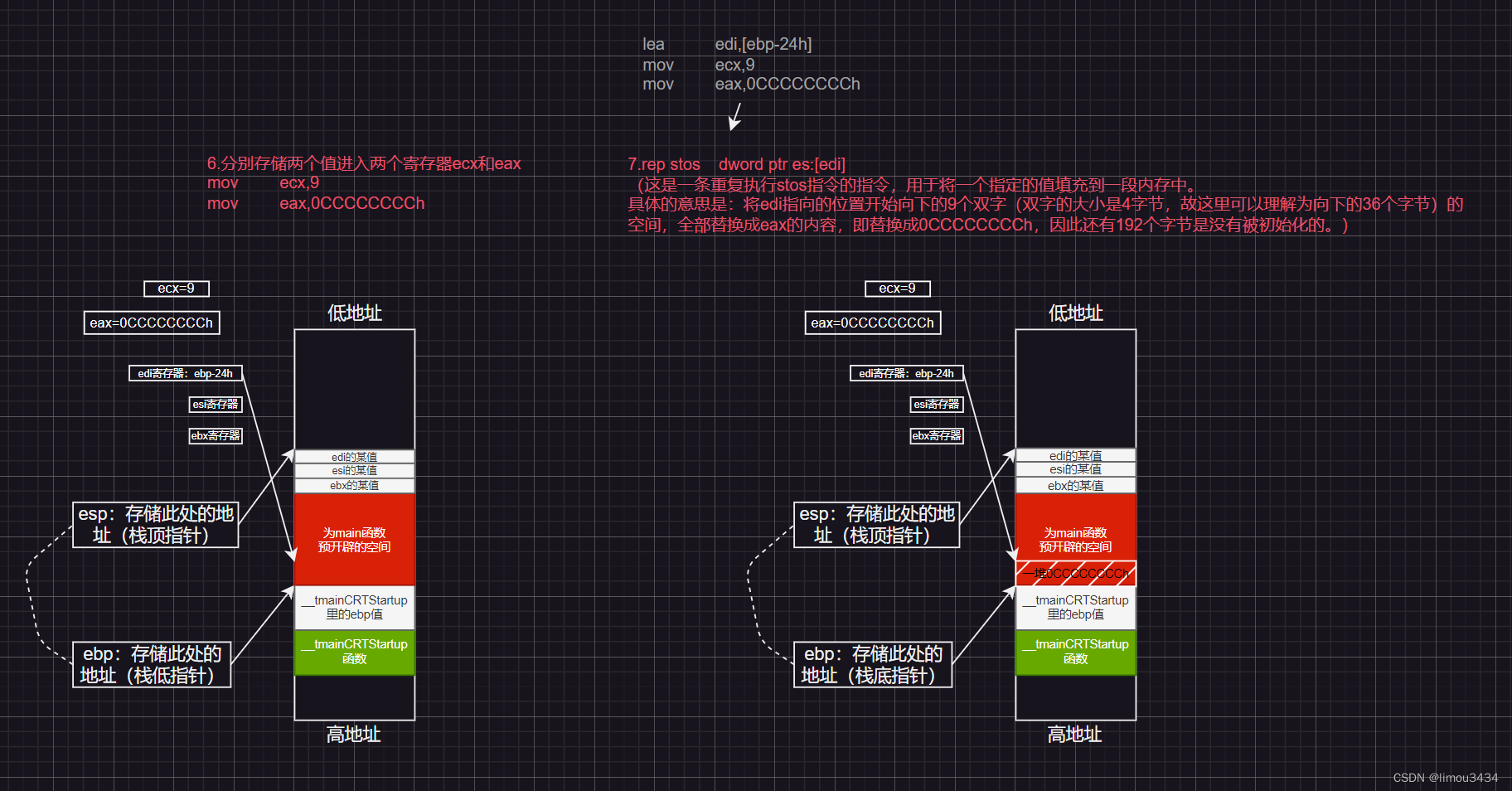Select the 'ebx寄存器' box in step 6 diagram
Viewport: 1512px width, 791px height.
click(x=216, y=435)
